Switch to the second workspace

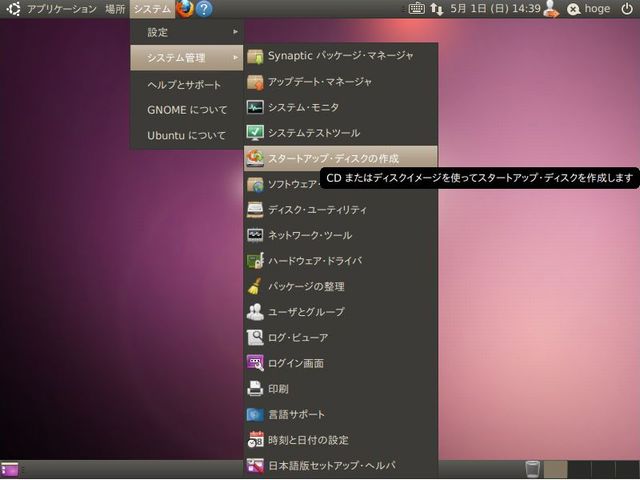pyautogui.click(x=579, y=469)
